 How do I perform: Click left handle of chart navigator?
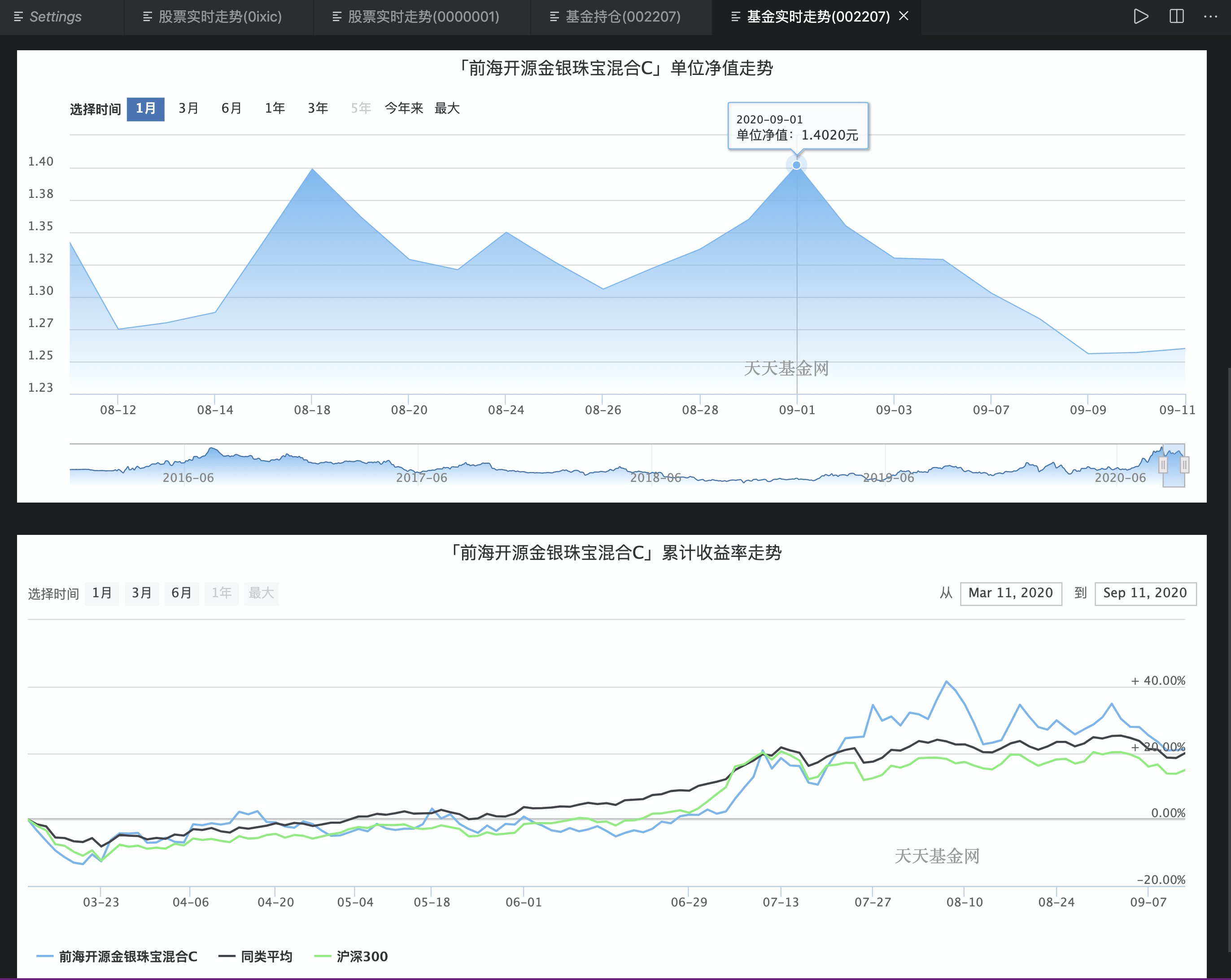click(x=1163, y=465)
